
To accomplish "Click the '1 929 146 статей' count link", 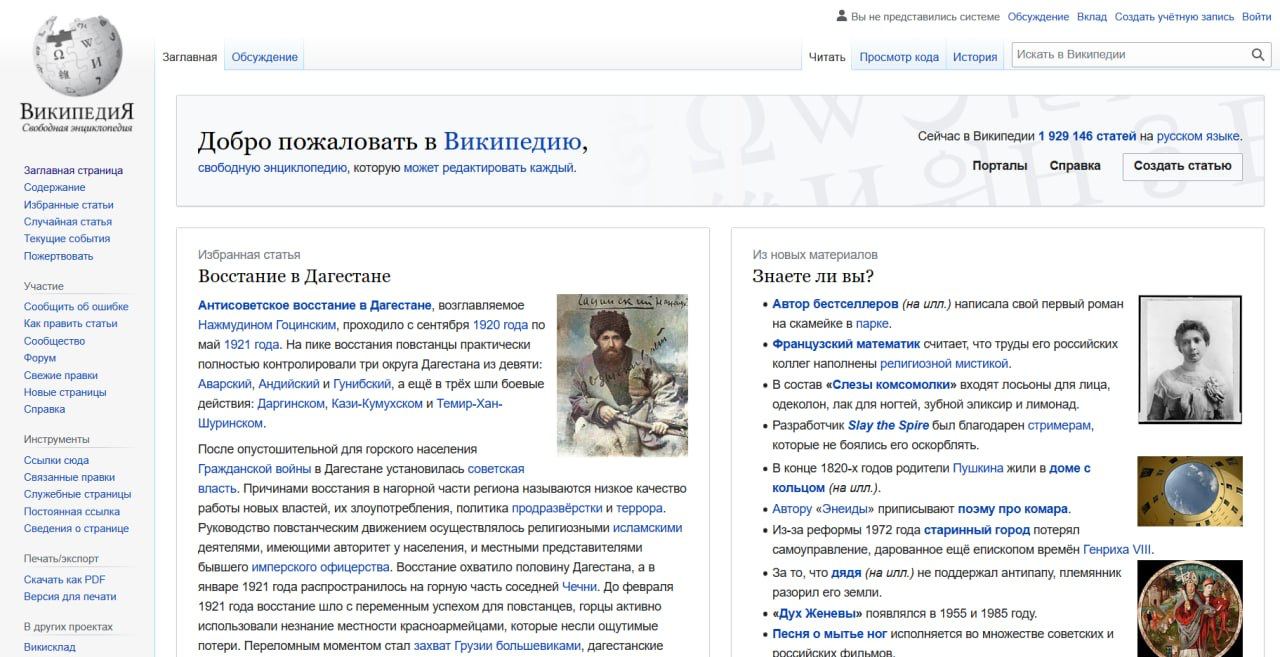I will coord(1087,136).
